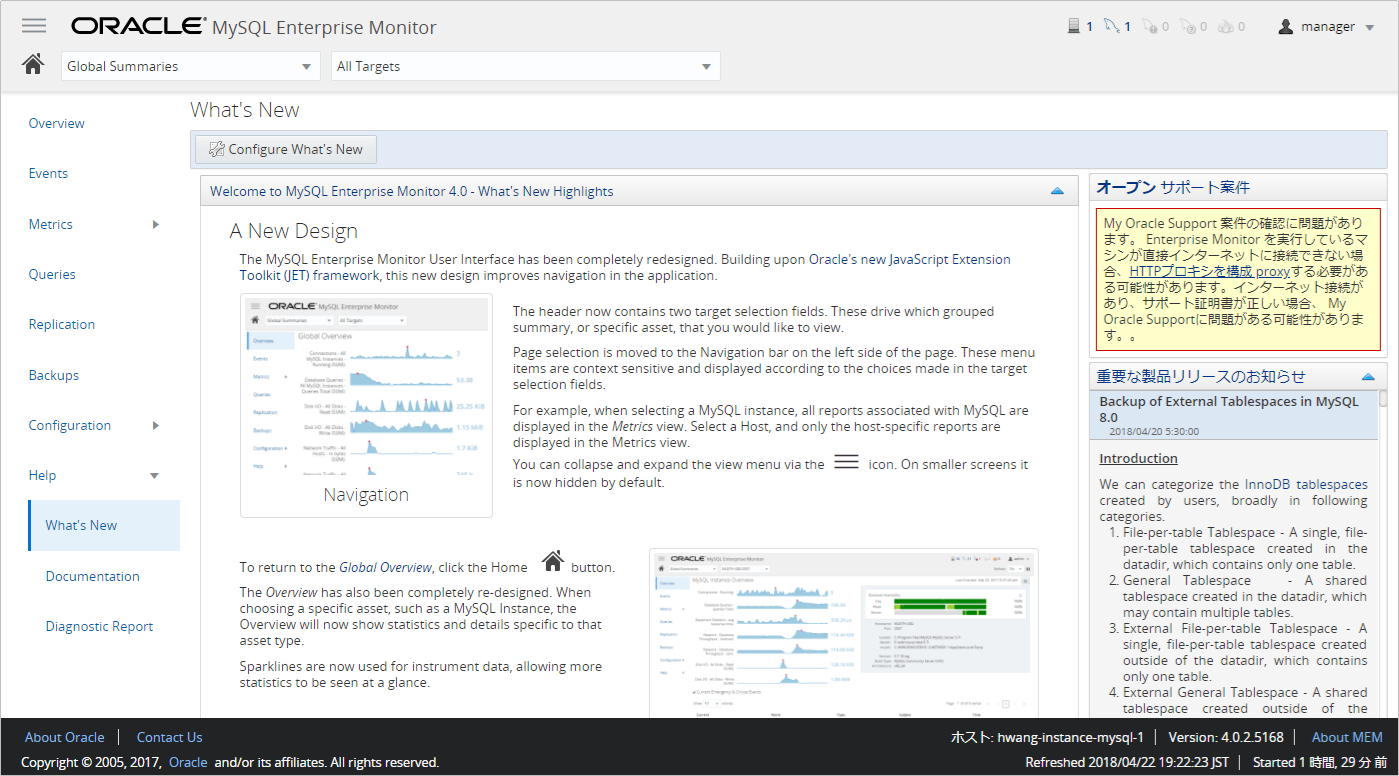This screenshot has height=776, width=1399.
Task: Click the Introduction heading in the announcement
Action: click(1138, 458)
